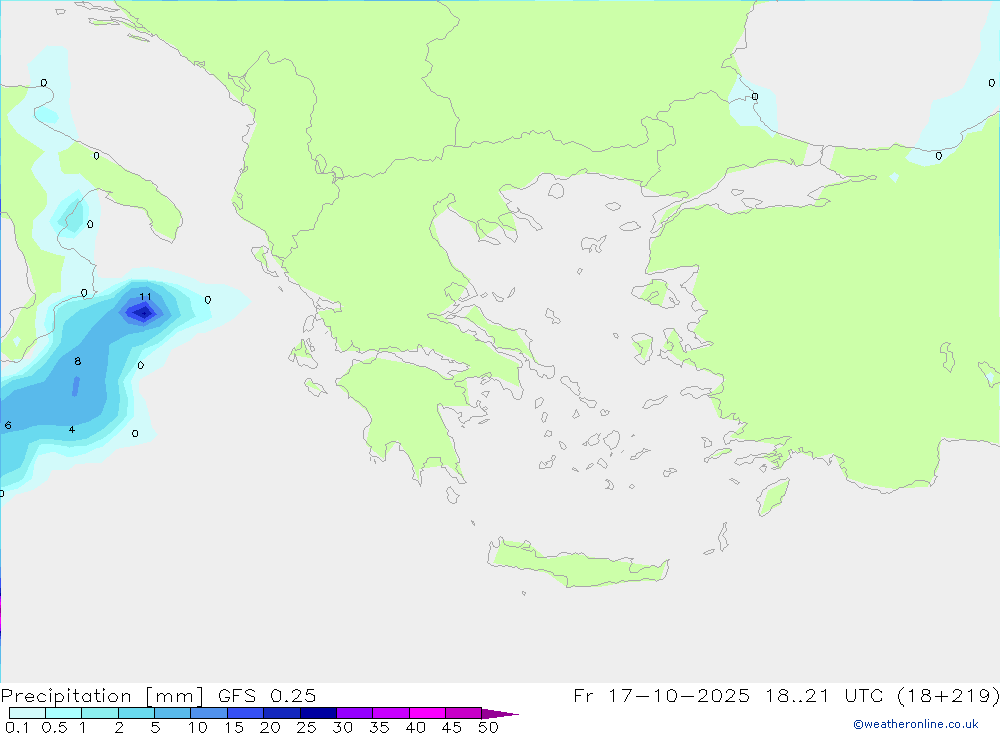Viewport: 1000px width, 733px height.
Task: Click the '(18+219)' forecast run text
Action: (x=948, y=696)
